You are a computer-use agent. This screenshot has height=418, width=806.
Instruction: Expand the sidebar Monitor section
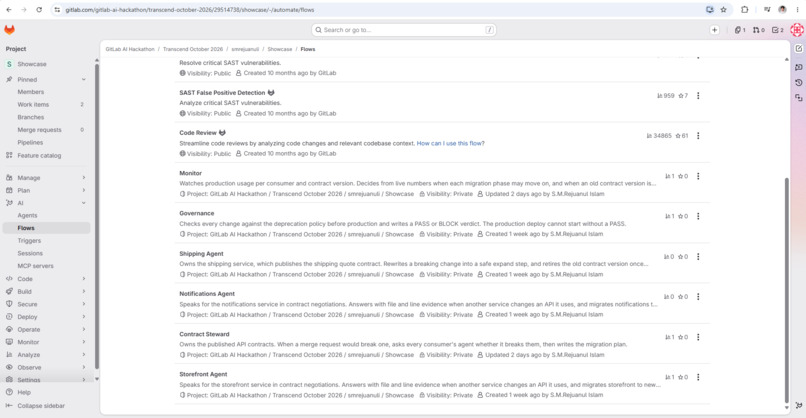84,342
